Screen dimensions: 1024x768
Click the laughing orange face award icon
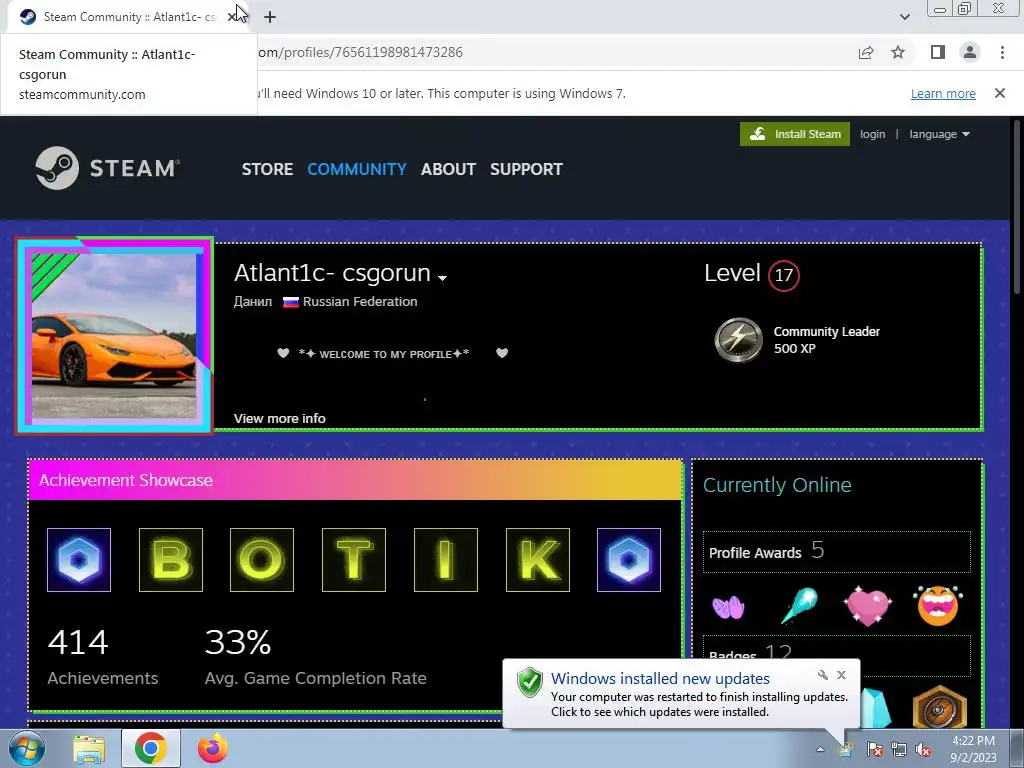pyautogui.click(x=938, y=605)
